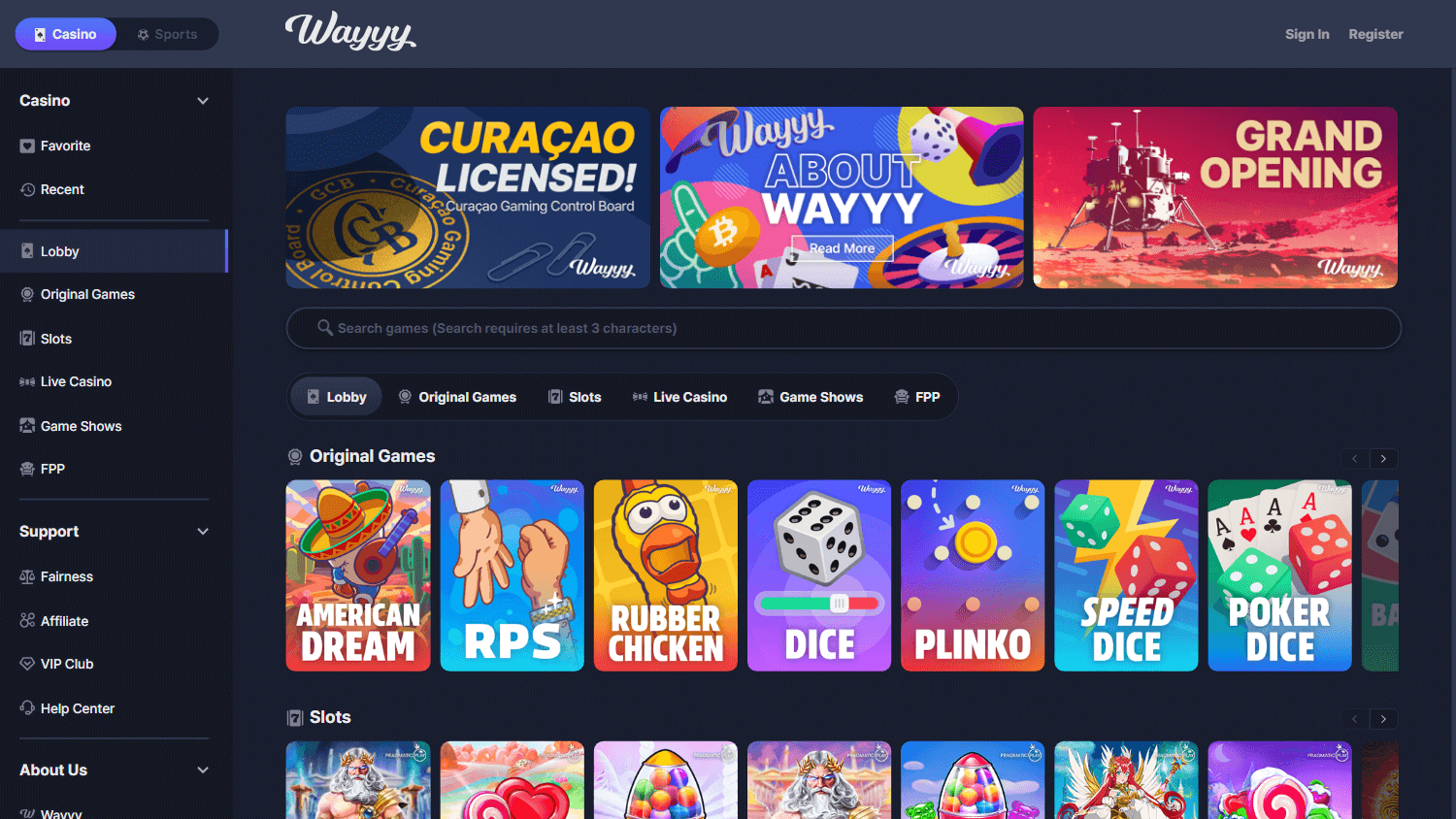Viewport: 1456px width, 819px height.
Task: Switch to Sports mode in the header toggle
Action: pyautogui.click(x=167, y=34)
